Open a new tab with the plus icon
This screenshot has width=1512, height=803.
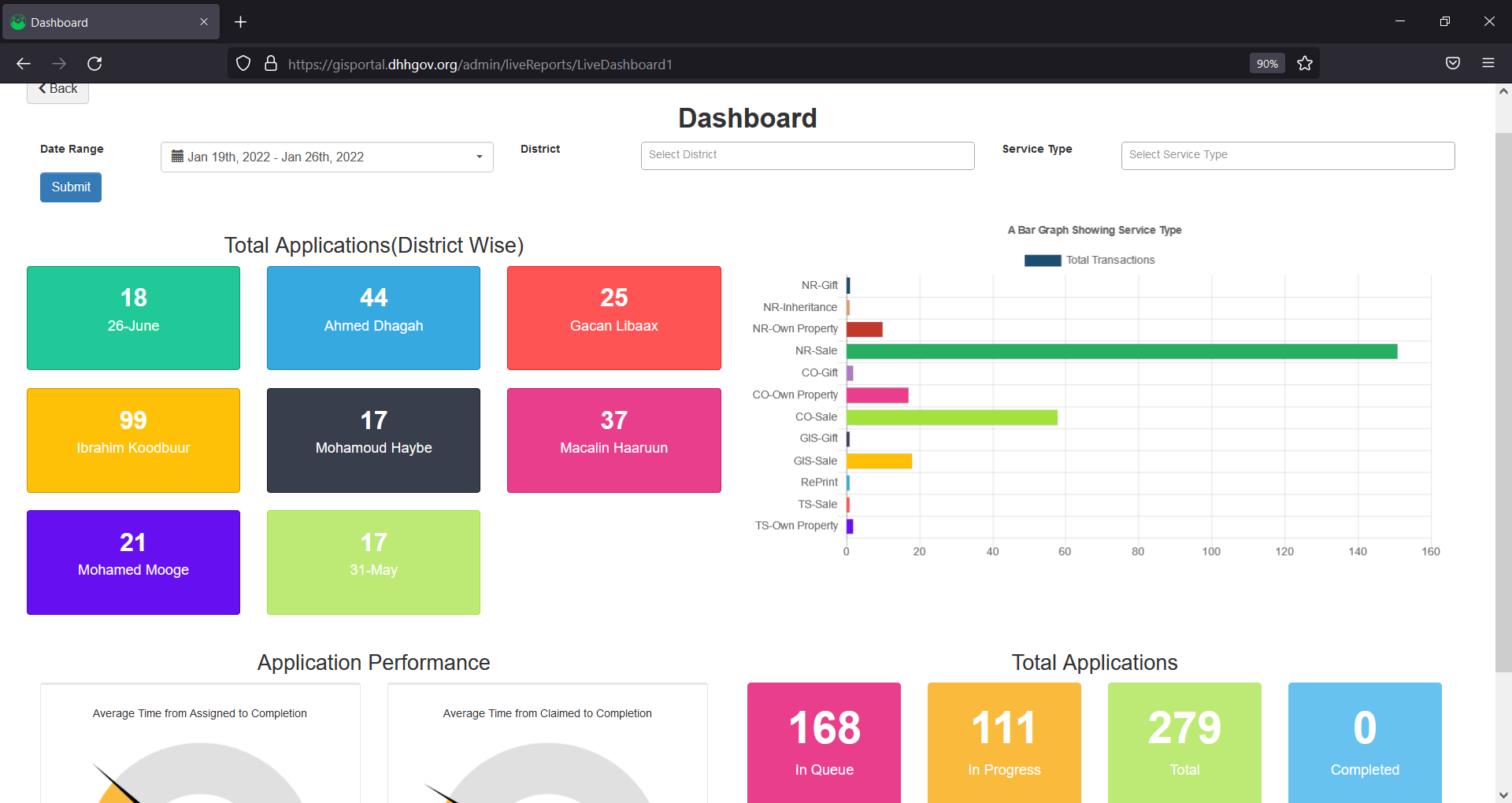pyautogui.click(x=241, y=22)
